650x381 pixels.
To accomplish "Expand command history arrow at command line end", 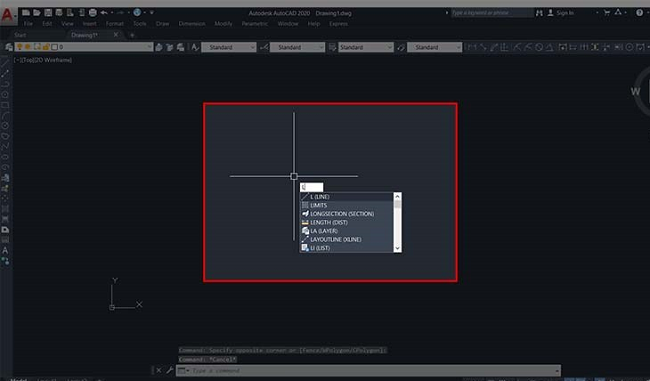I will (557, 370).
